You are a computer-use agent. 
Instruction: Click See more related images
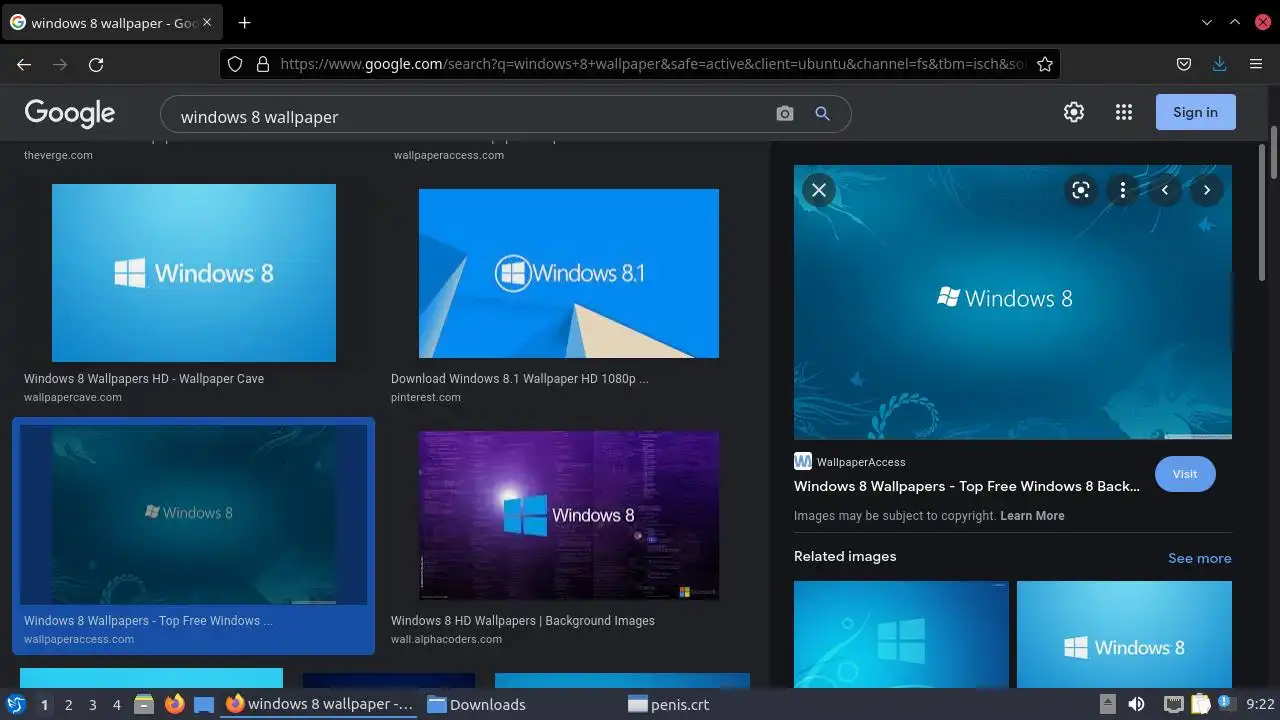tap(1200, 558)
